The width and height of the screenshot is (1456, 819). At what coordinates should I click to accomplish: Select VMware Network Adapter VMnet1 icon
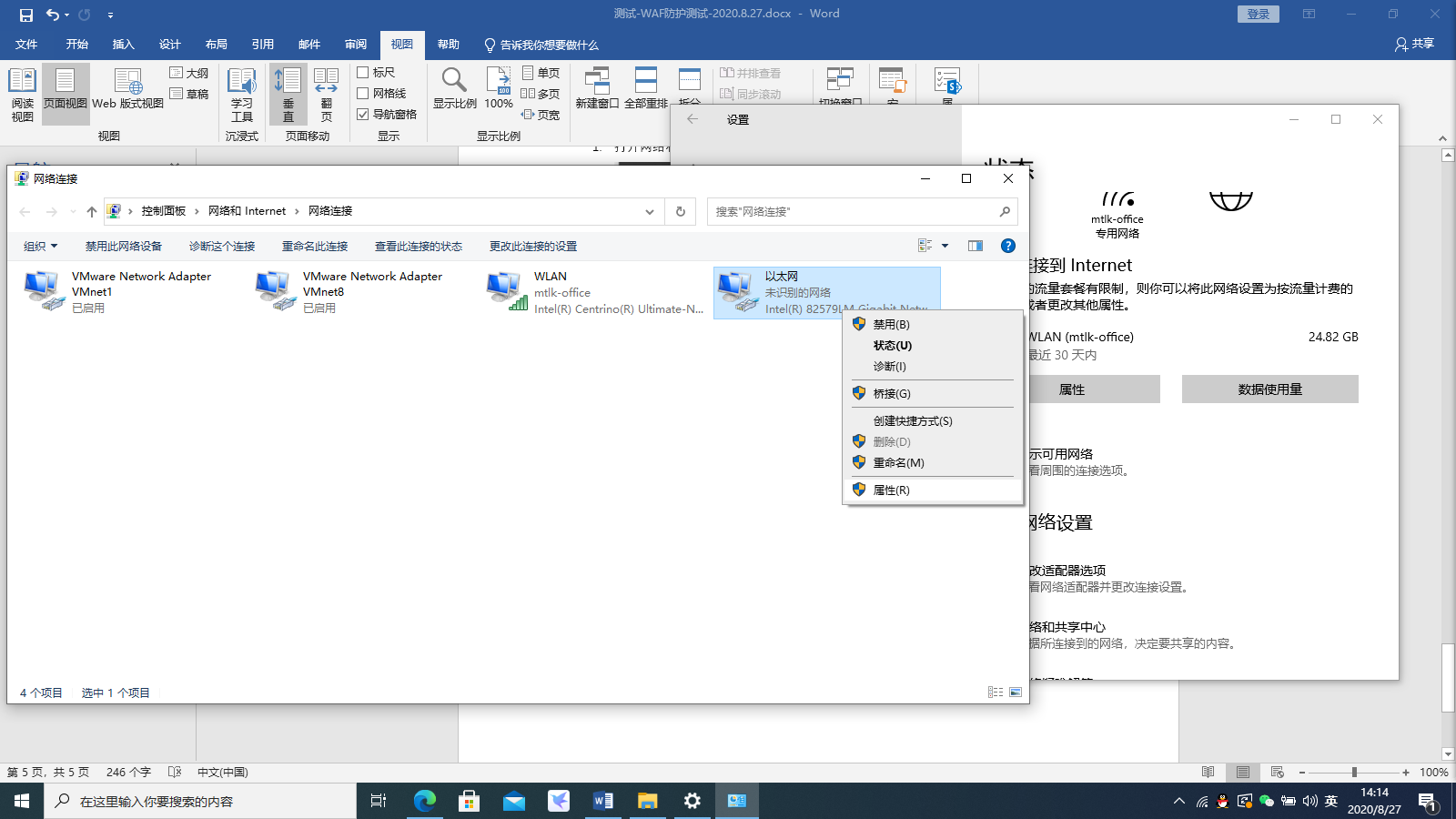42,290
